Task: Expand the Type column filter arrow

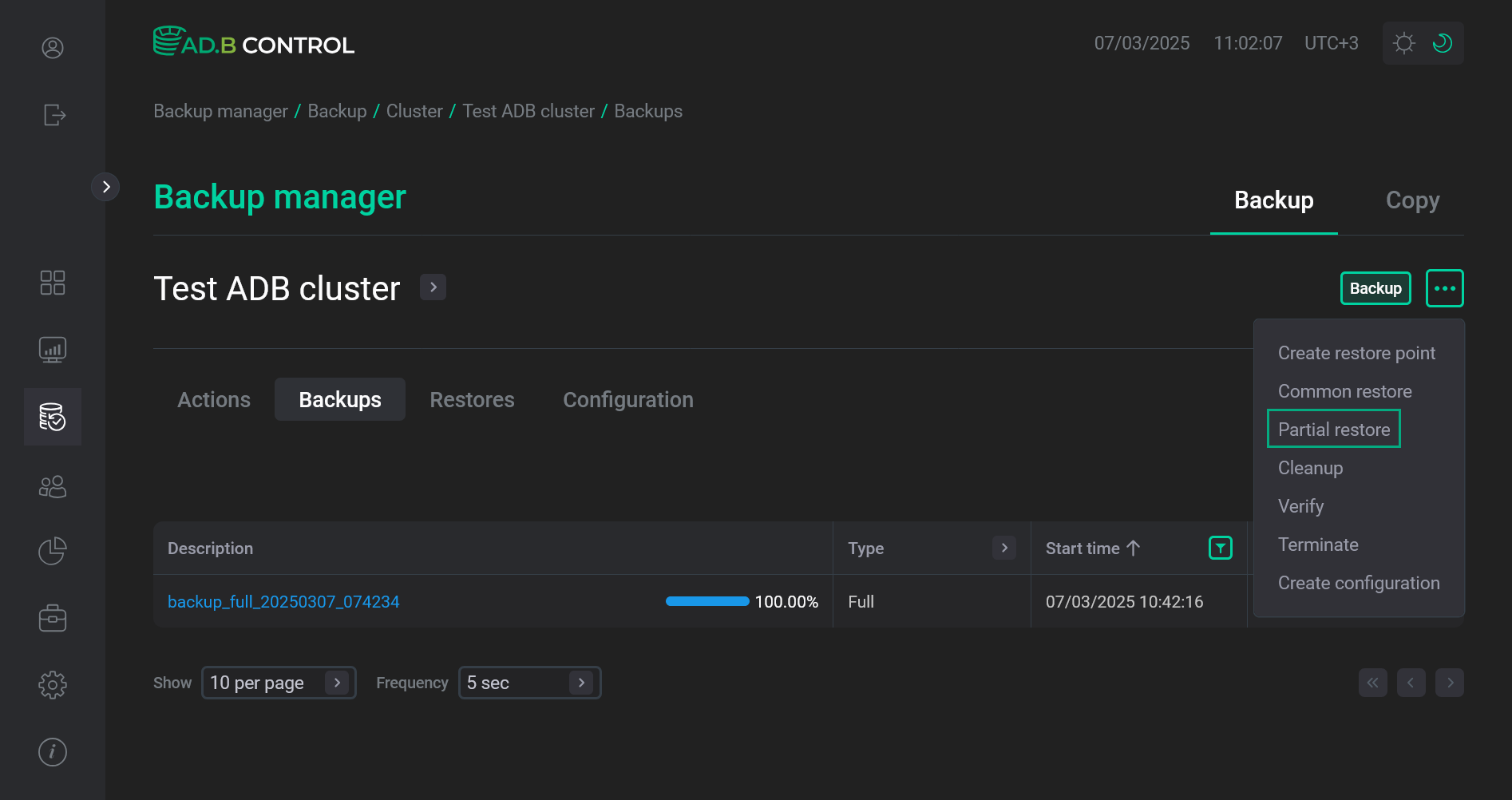Action: pyautogui.click(x=1004, y=548)
